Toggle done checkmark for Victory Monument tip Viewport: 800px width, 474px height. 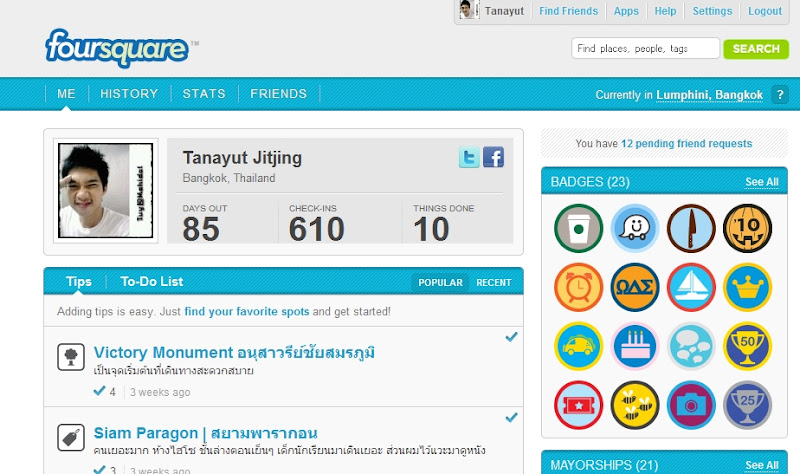[x=511, y=337]
